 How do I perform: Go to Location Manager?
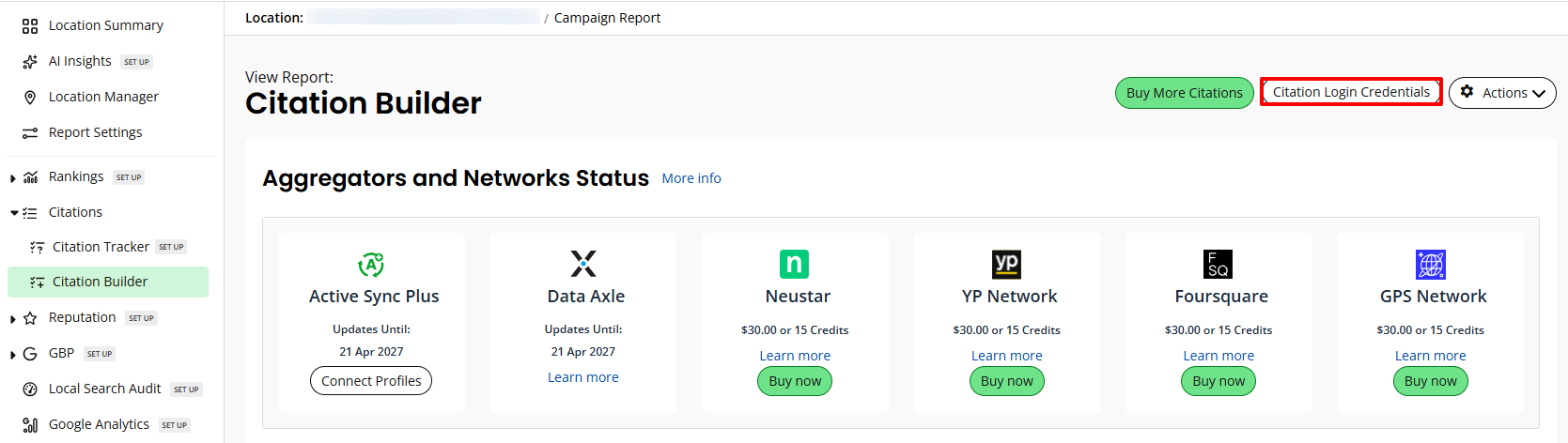click(x=103, y=97)
